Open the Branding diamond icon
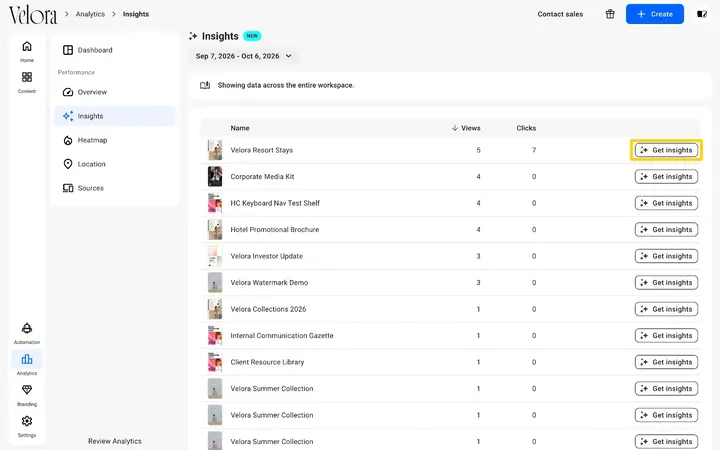This screenshot has width=720, height=450. [x=27, y=390]
